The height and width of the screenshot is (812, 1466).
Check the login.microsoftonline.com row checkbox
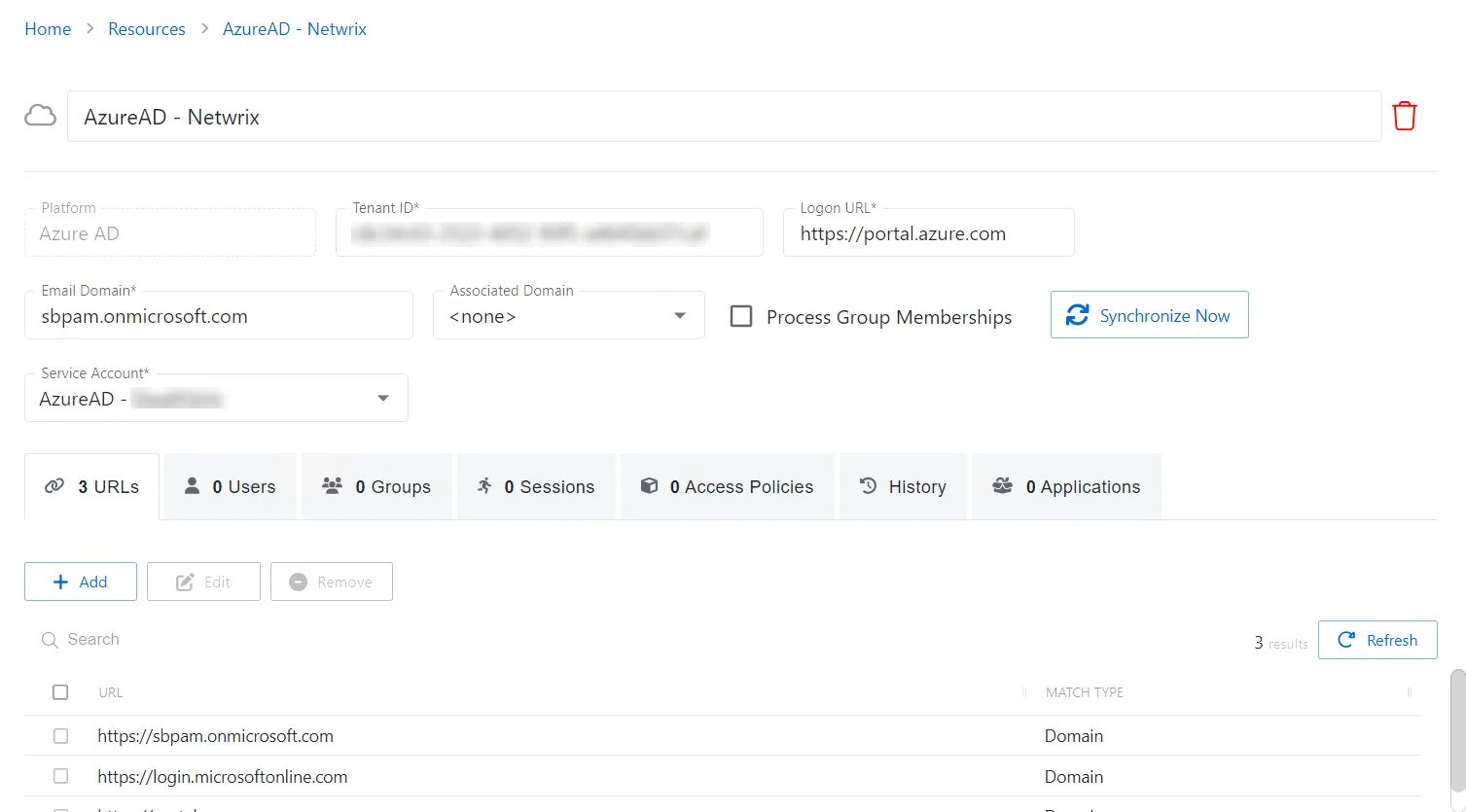click(60, 776)
